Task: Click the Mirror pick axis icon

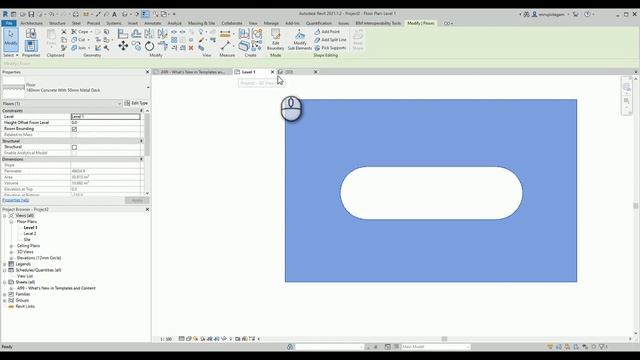Action: (149, 33)
